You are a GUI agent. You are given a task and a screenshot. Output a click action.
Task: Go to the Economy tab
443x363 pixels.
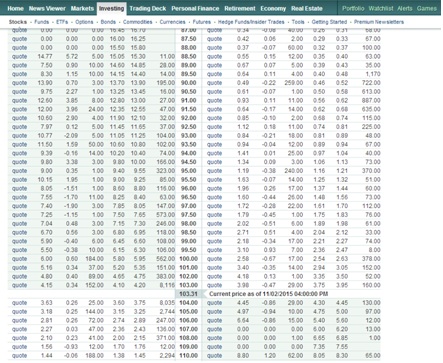[273, 8]
